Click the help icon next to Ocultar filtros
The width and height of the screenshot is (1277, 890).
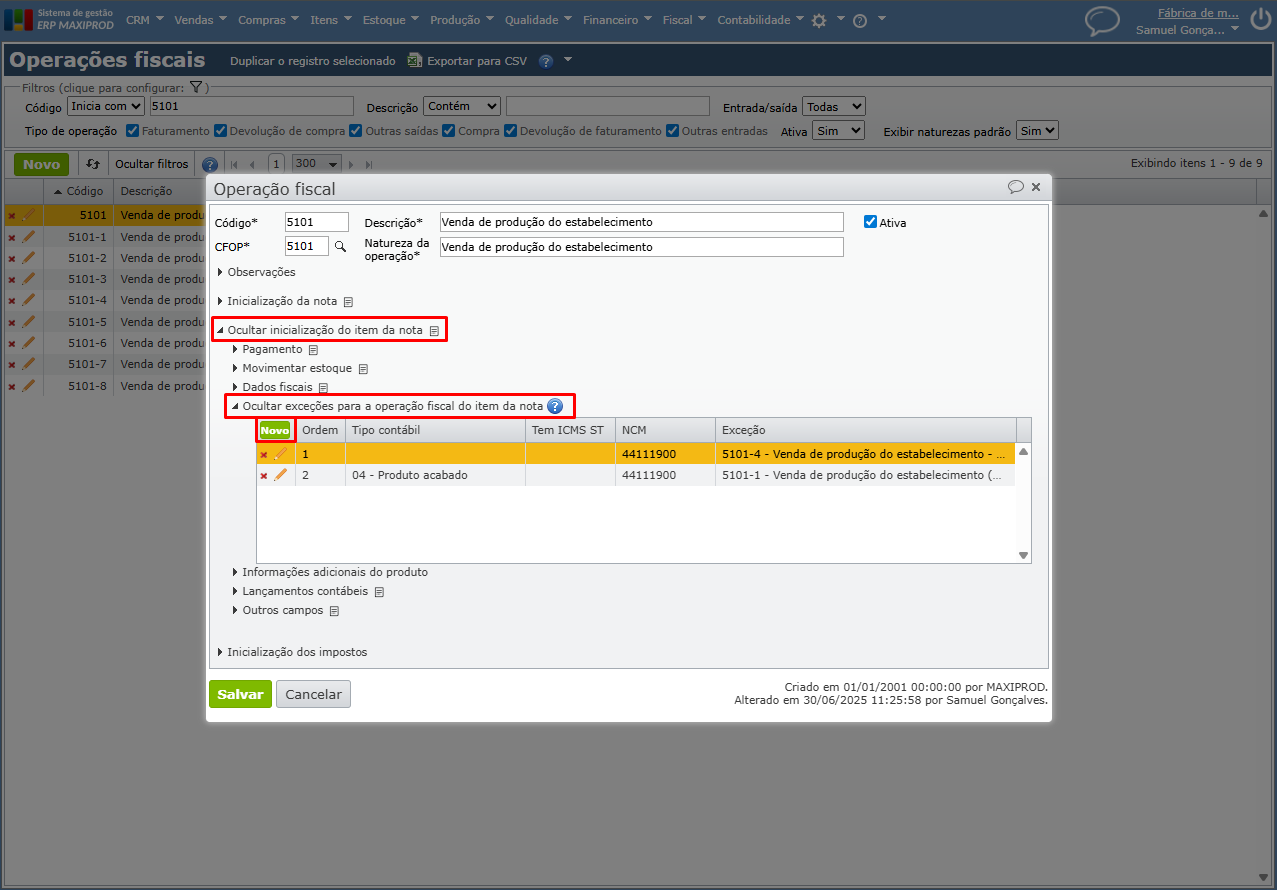[x=209, y=164]
